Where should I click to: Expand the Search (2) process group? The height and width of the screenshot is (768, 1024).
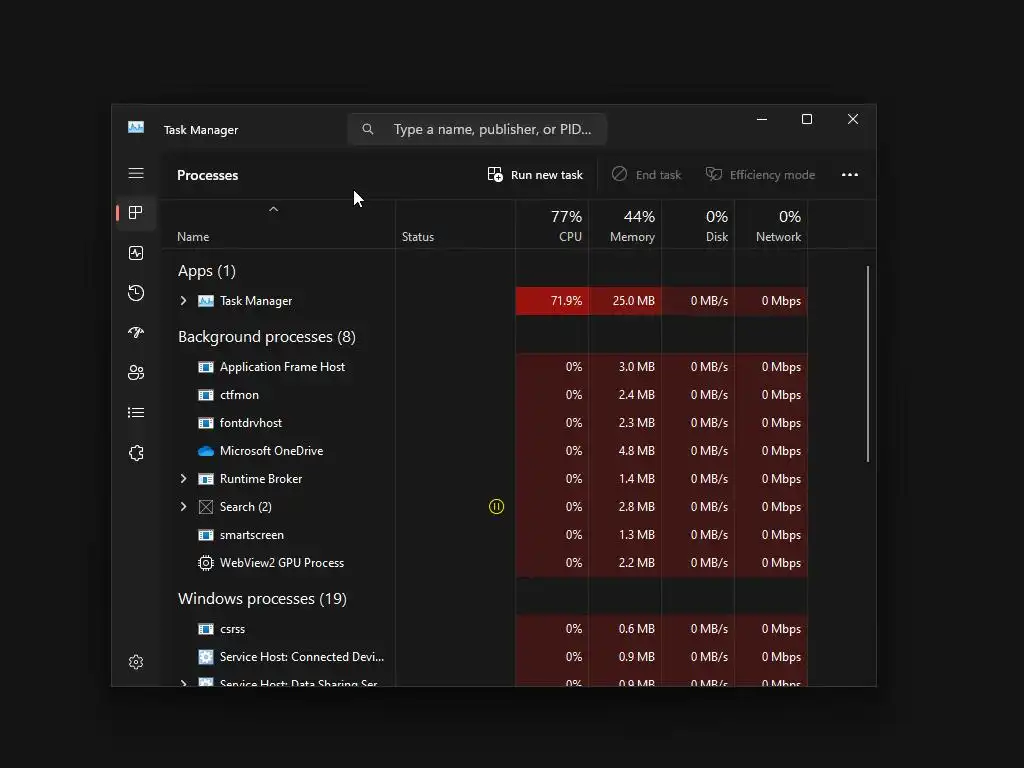click(x=184, y=507)
